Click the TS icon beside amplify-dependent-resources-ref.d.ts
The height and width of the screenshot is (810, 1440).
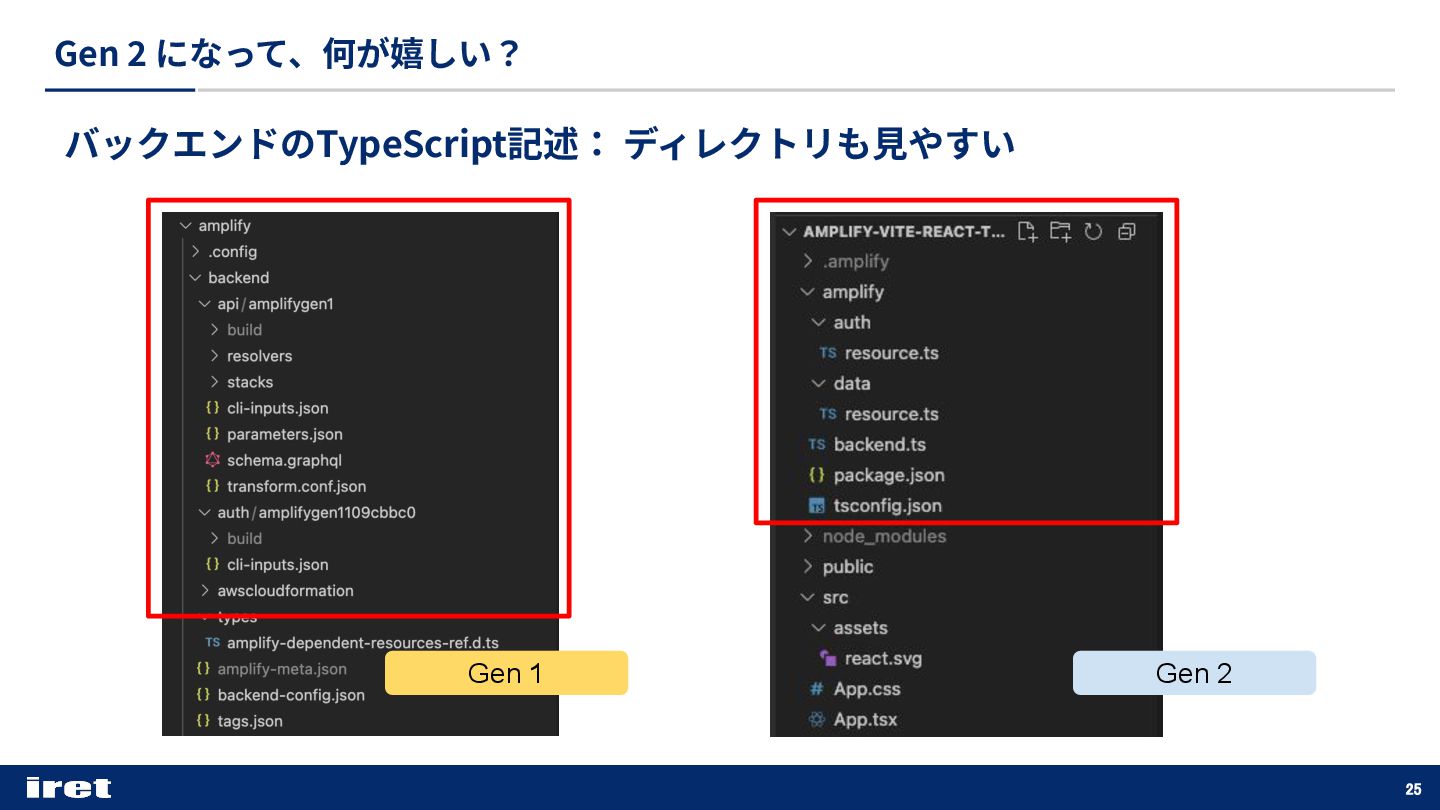(212, 643)
